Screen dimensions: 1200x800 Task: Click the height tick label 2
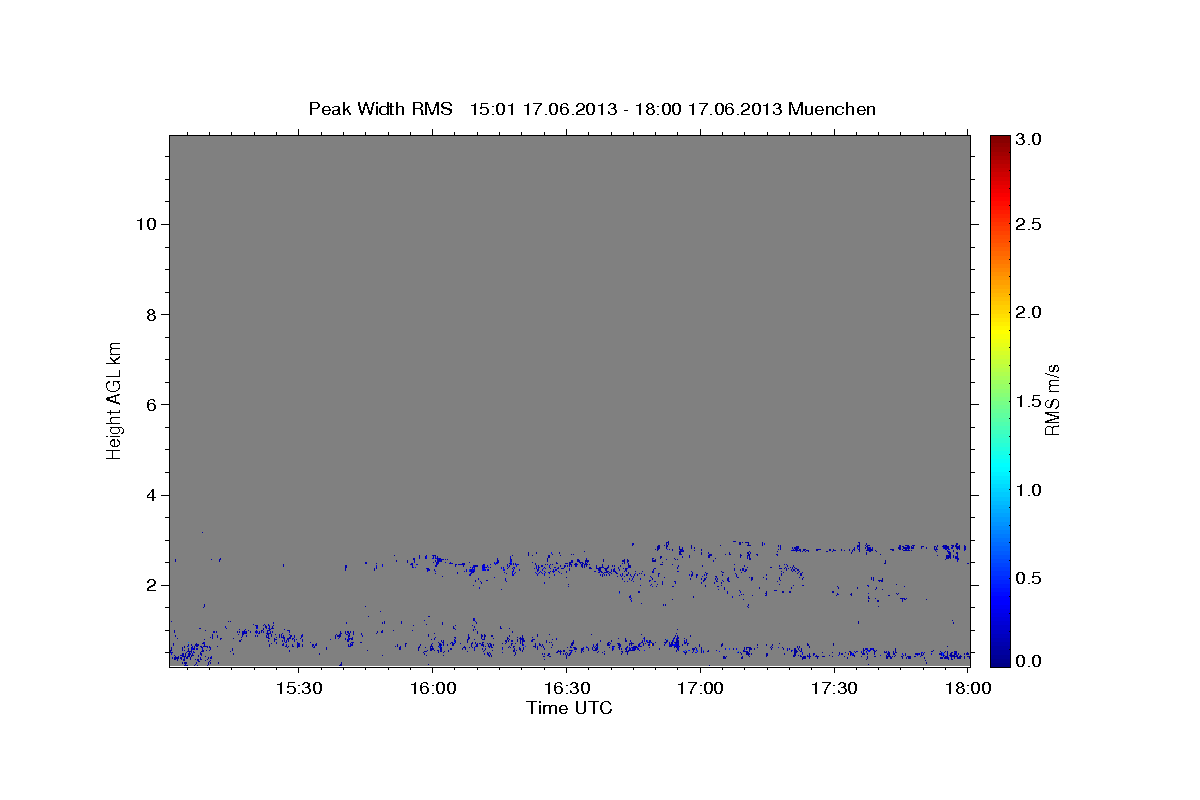(x=150, y=585)
